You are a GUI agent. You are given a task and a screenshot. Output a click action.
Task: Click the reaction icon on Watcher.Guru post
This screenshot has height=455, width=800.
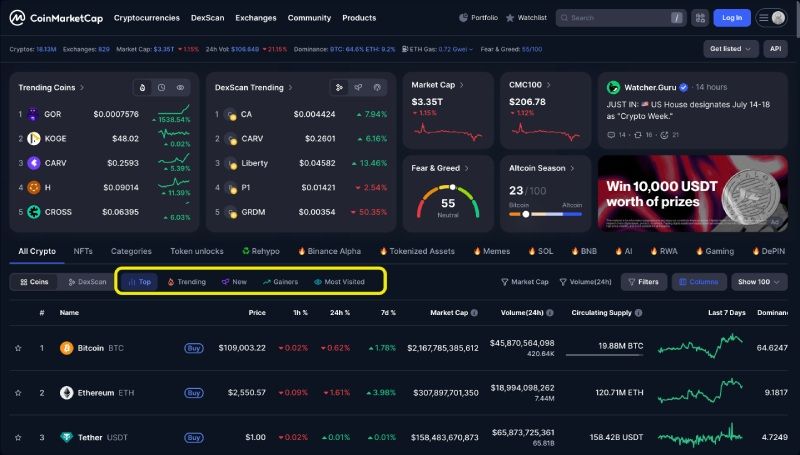(664, 135)
